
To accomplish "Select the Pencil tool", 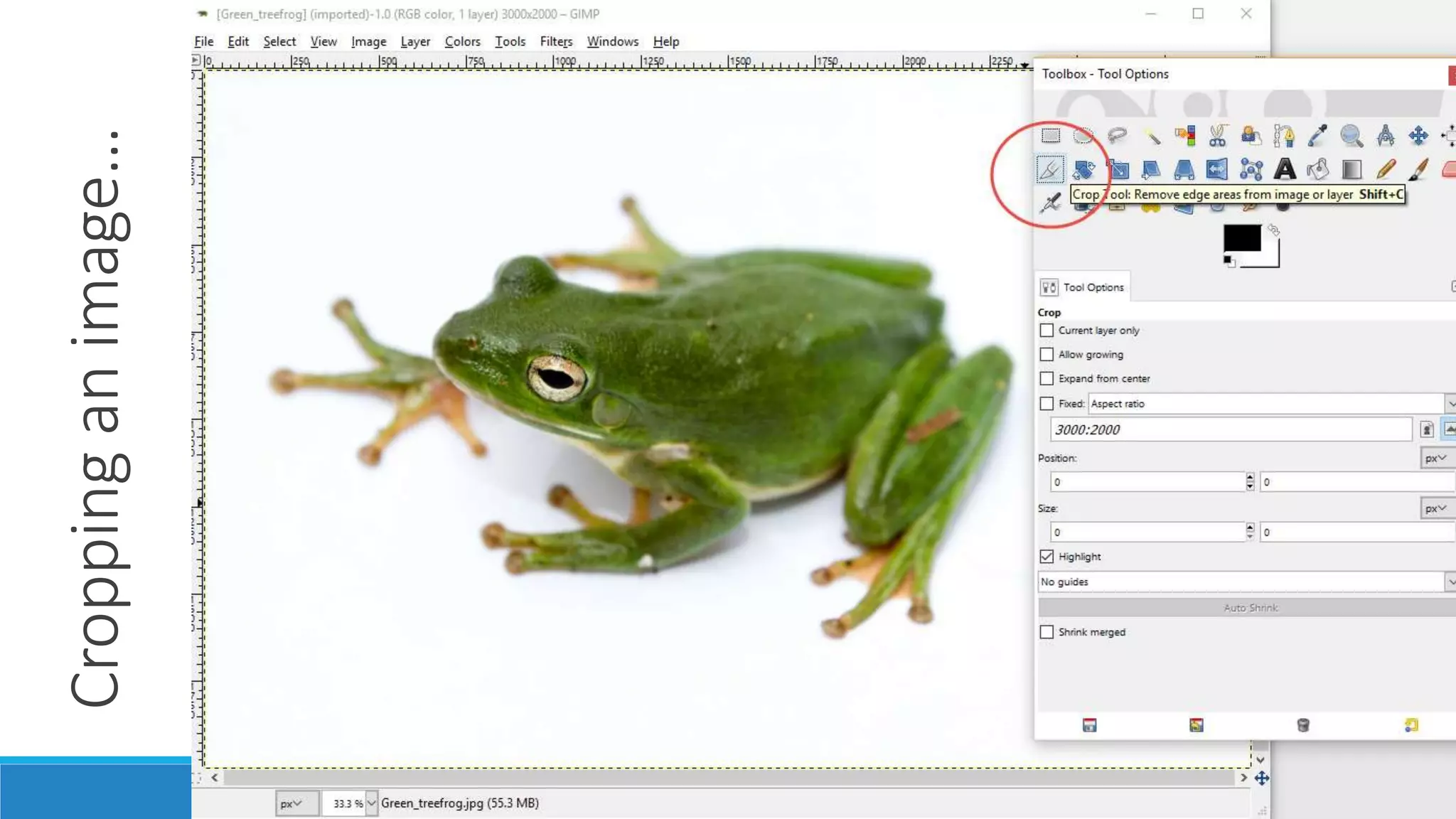I will click(1385, 170).
